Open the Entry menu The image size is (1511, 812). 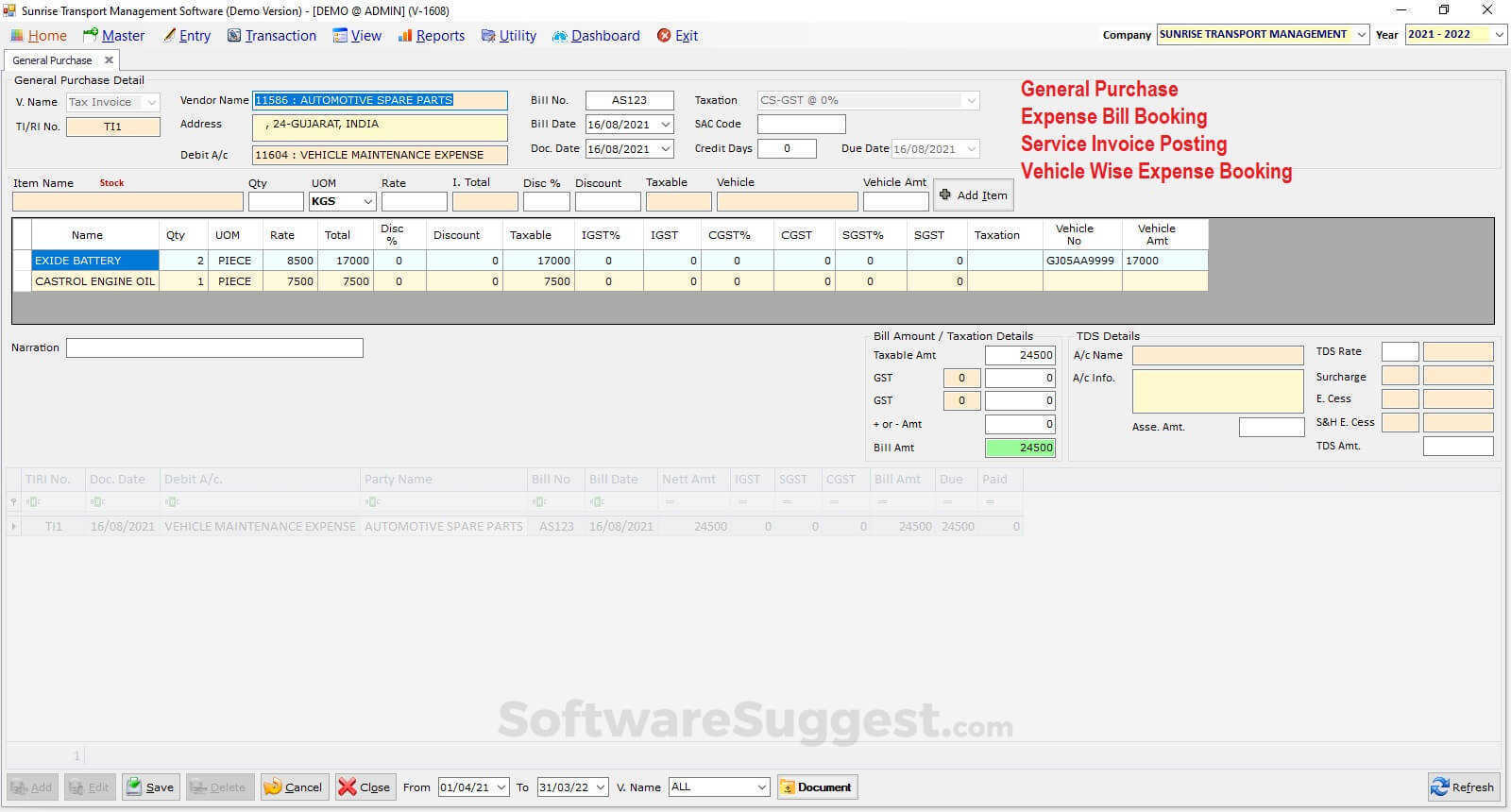[x=187, y=36]
